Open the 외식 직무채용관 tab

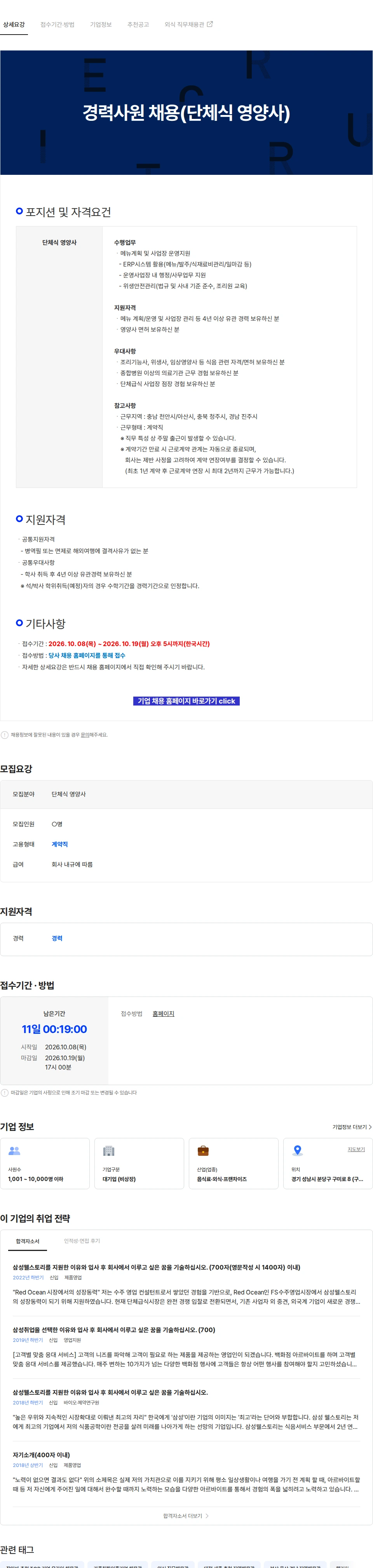(188, 24)
